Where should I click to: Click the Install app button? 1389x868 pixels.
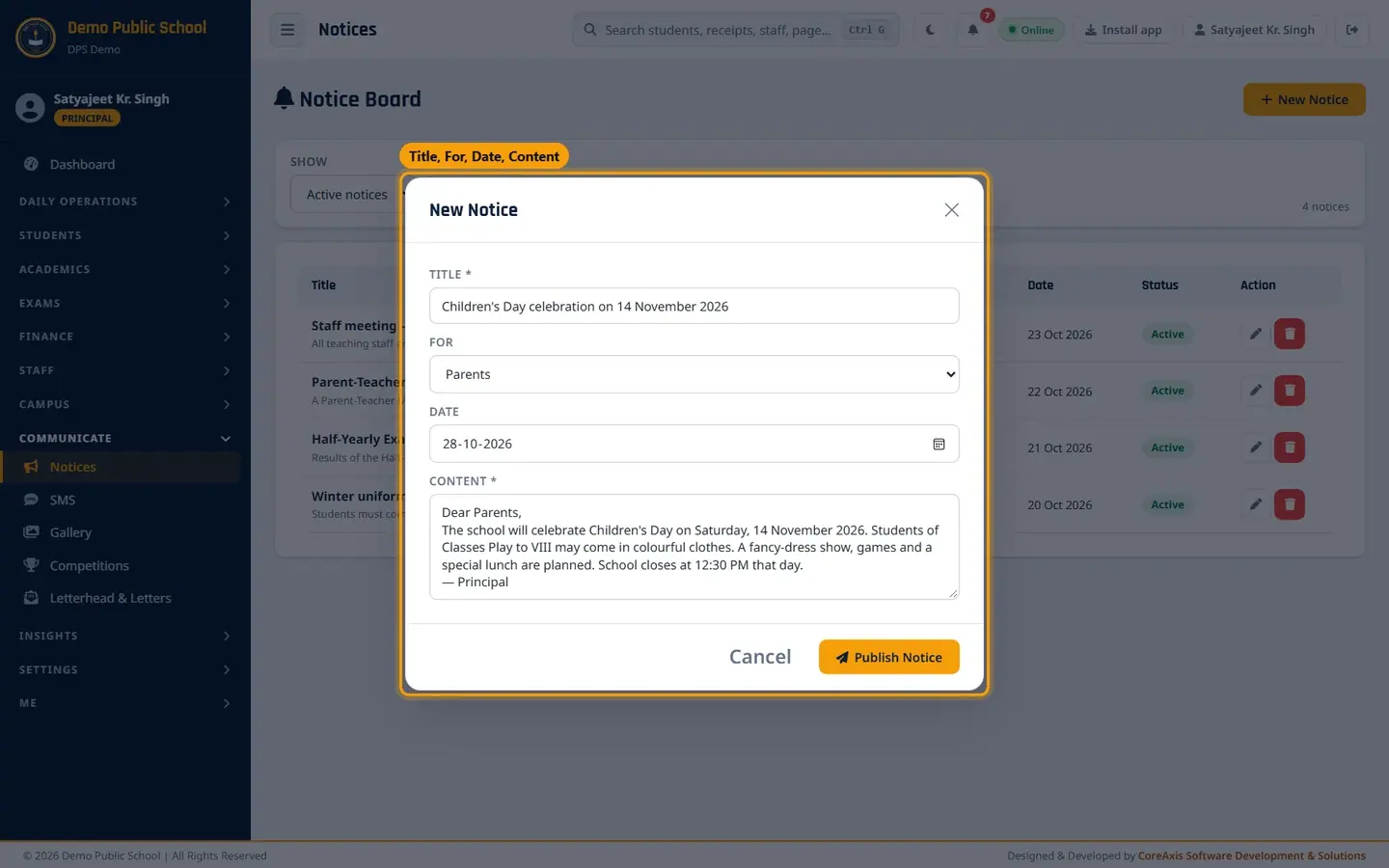click(1123, 30)
